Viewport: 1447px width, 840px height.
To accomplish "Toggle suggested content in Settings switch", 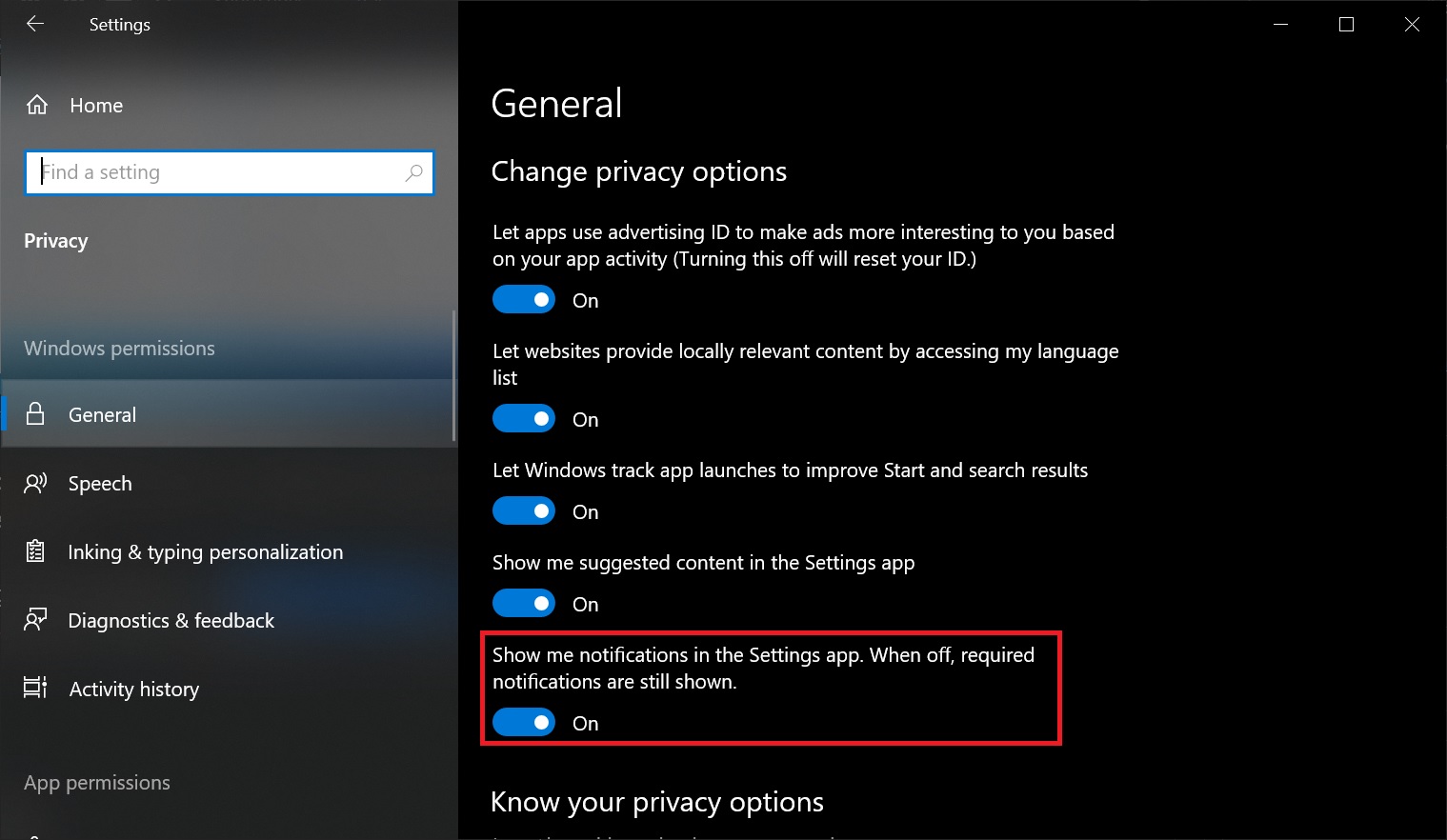I will pyautogui.click(x=524, y=603).
